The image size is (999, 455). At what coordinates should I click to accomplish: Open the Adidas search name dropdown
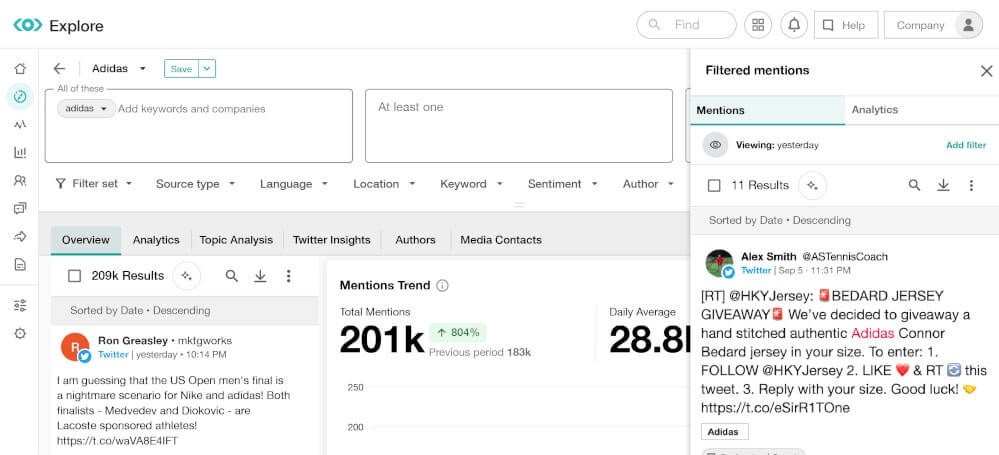(120, 68)
